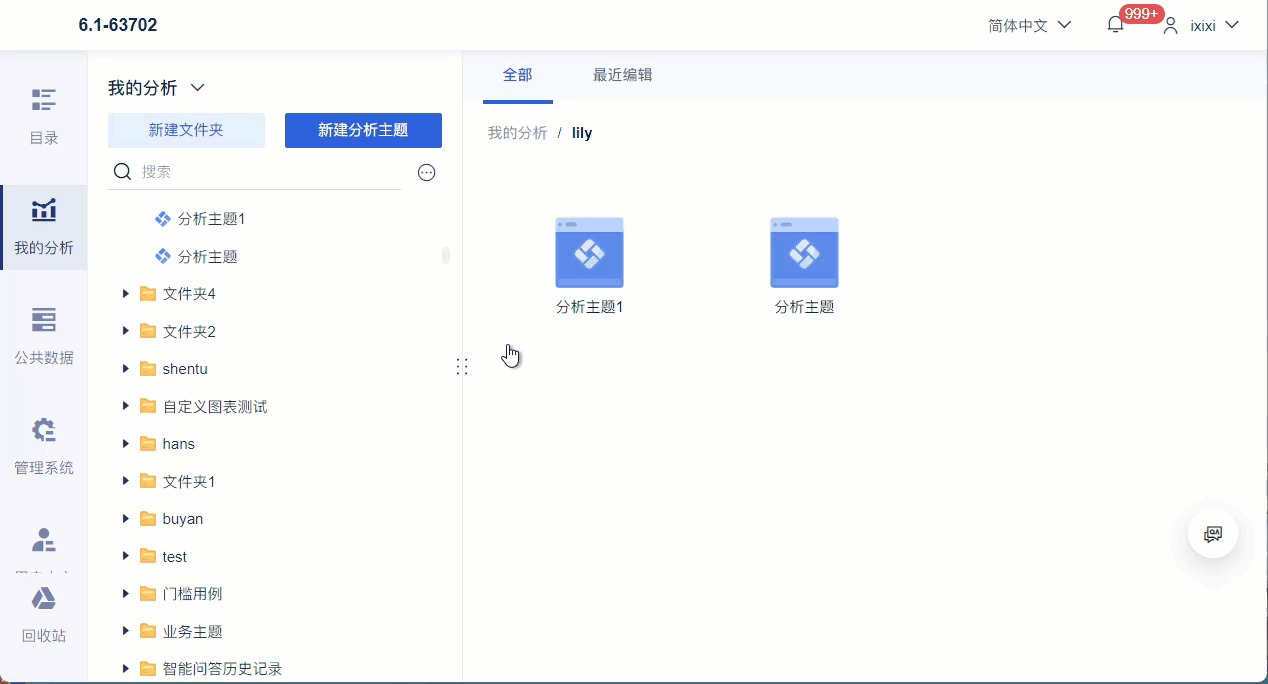Expand the 门槛用例 folder arrow
Image resolution: width=1268 pixels, height=684 pixels.
click(126, 594)
